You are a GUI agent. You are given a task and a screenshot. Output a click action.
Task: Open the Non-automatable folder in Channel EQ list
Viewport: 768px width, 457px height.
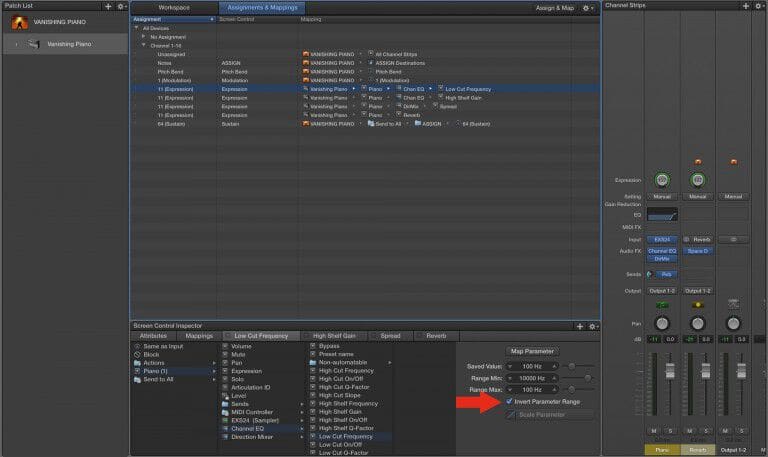[343, 362]
